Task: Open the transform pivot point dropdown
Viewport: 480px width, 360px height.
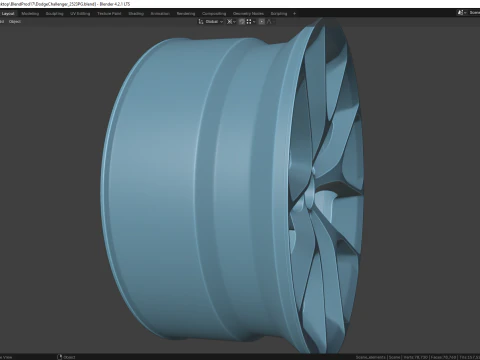Action: pyautogui.click(x=231, y=22)
